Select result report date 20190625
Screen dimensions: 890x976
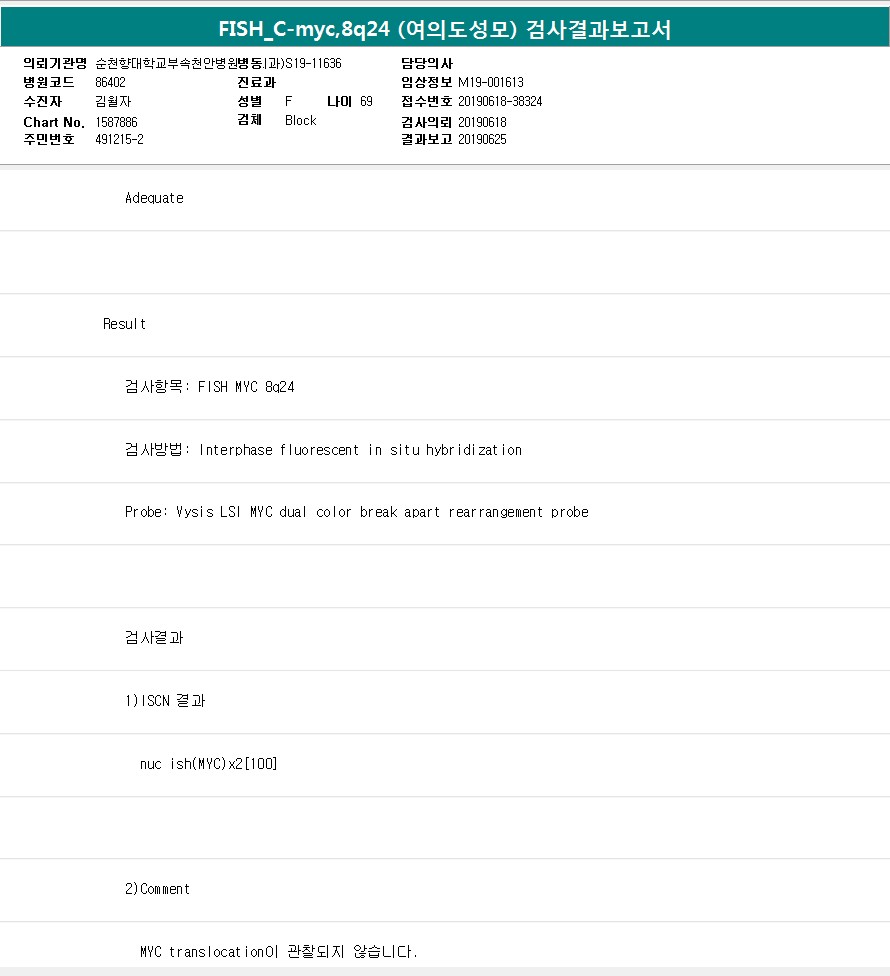(482, 139)
